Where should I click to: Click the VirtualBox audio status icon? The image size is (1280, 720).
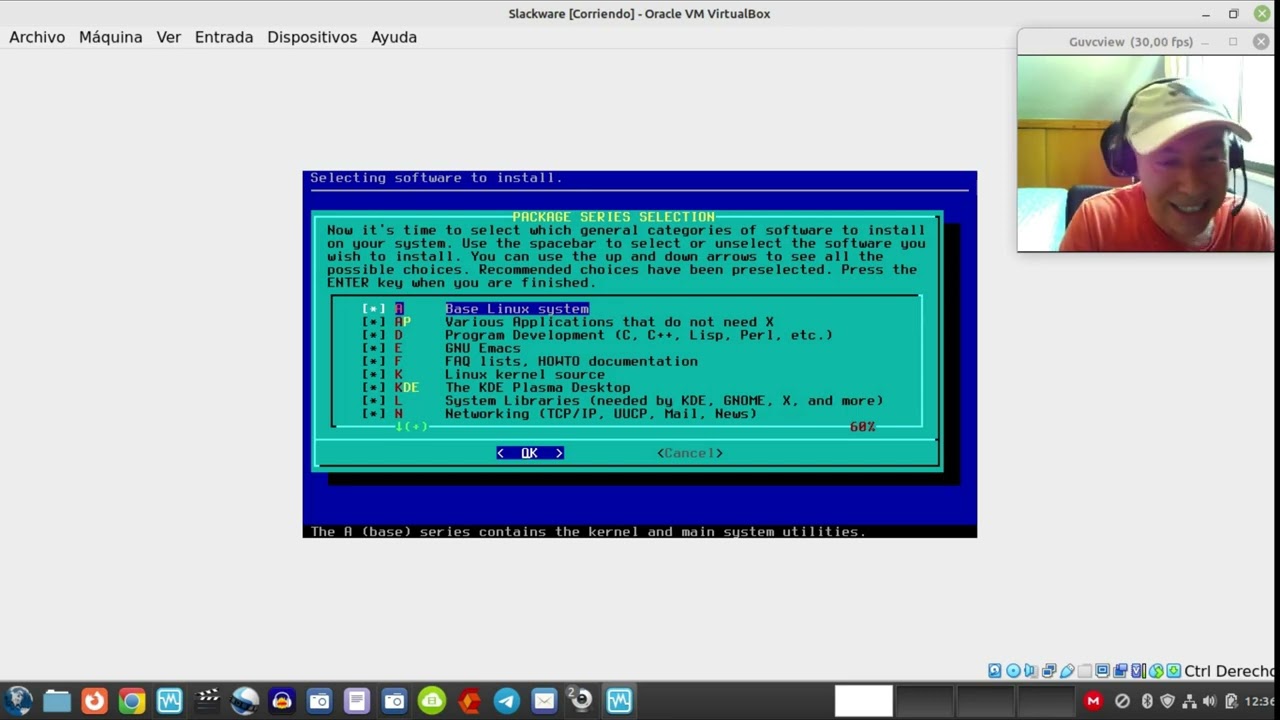pos(1031,671)
